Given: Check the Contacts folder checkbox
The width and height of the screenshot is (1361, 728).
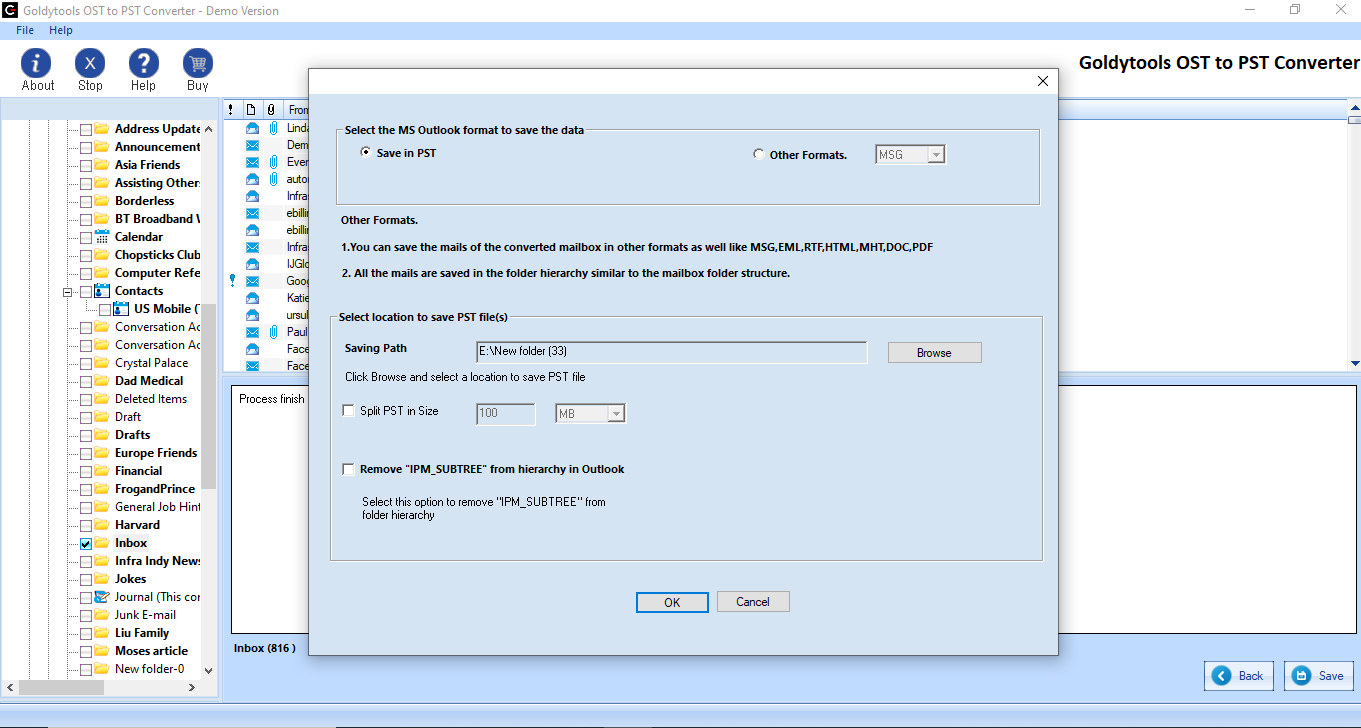Looking at the screenshot, I should click(x=86, y=292).
